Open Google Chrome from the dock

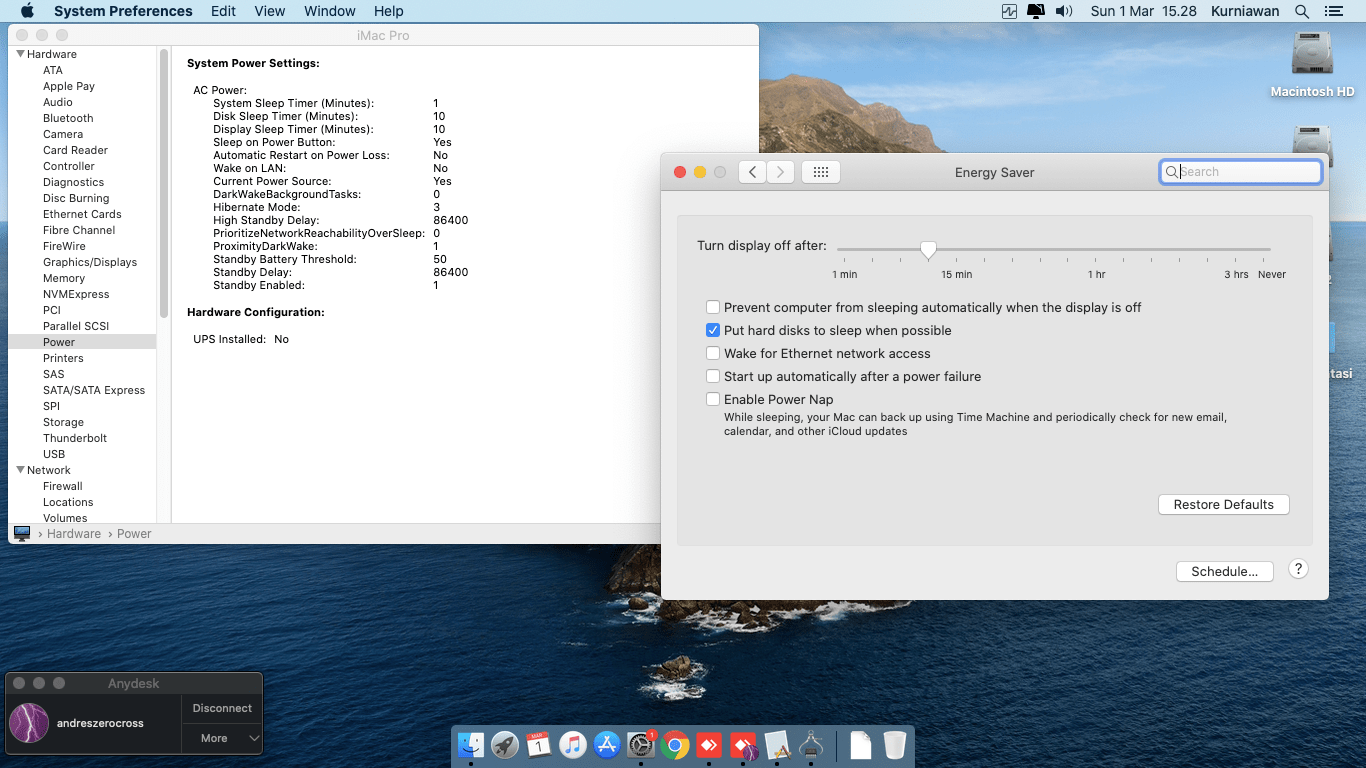click(x=675, y=745)
